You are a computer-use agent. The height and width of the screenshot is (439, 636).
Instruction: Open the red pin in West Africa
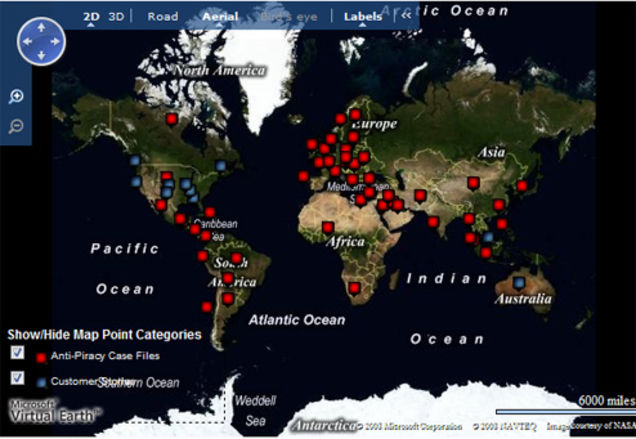point(328,228)
